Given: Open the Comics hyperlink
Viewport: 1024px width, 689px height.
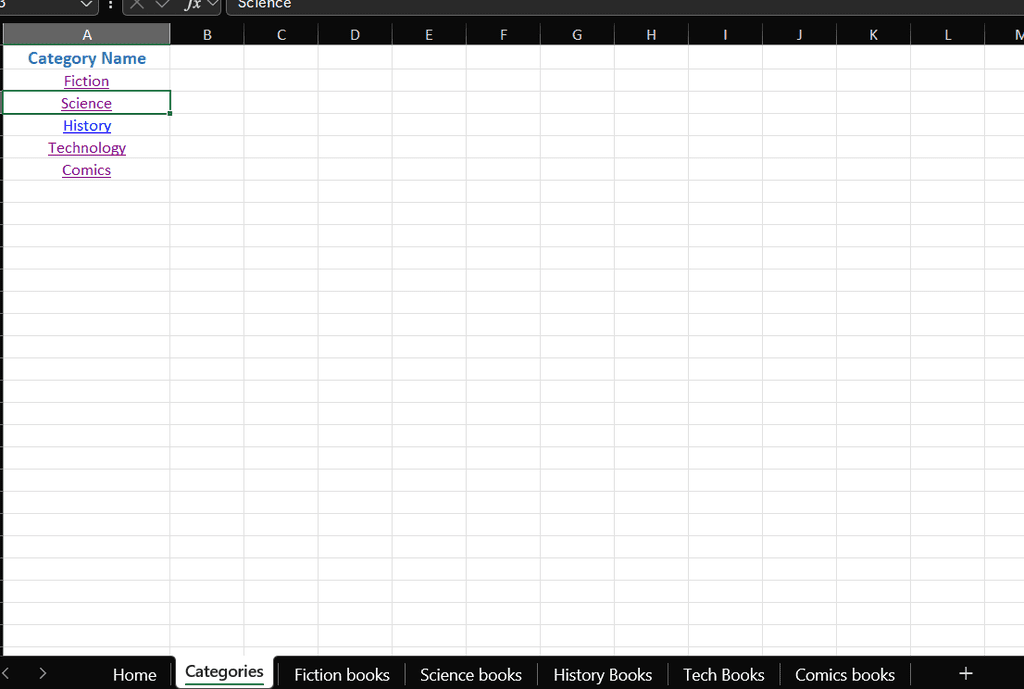Looking at the screenshot, I should pos(86,170).
